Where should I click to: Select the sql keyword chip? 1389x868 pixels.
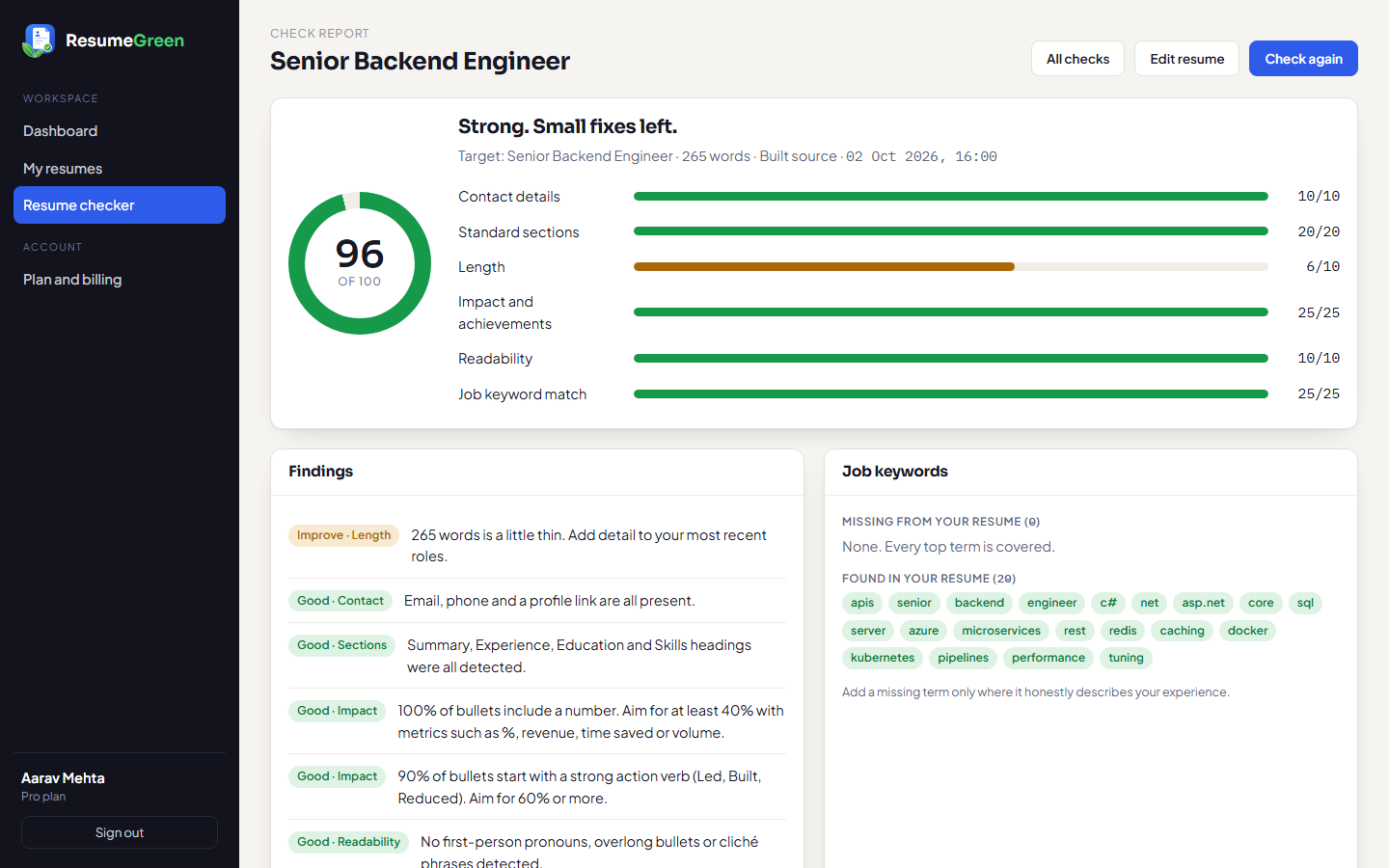[x=1305, y=603]
